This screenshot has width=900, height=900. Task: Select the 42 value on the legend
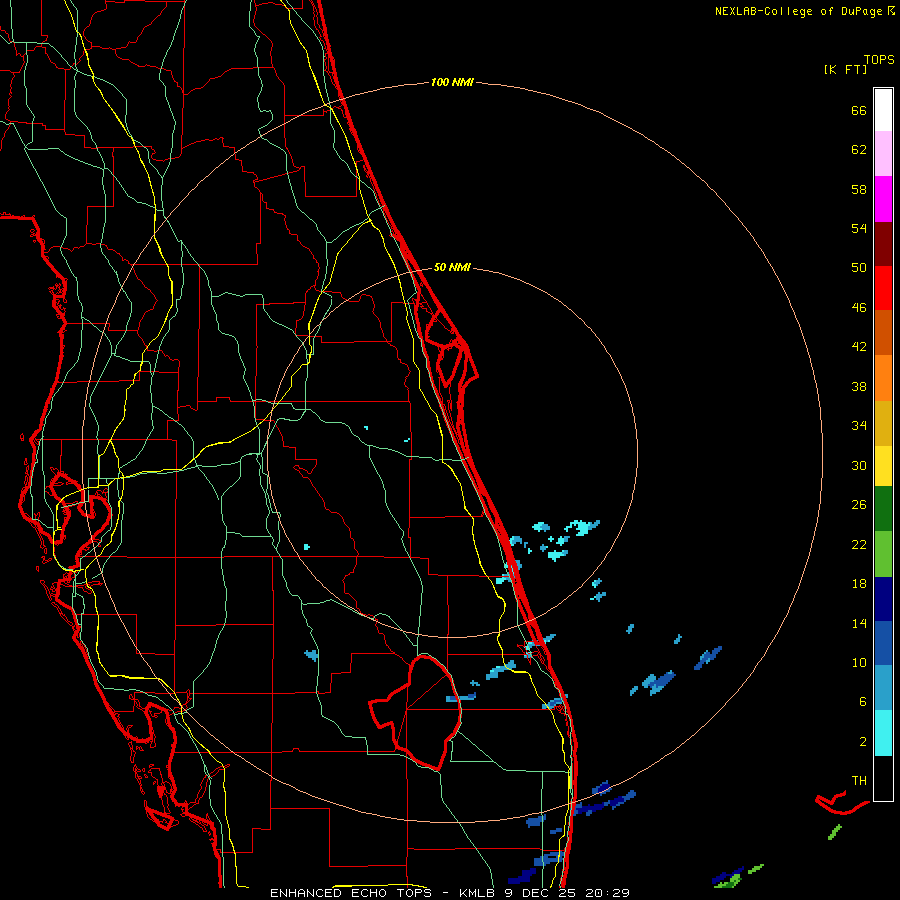click(859, 347)
